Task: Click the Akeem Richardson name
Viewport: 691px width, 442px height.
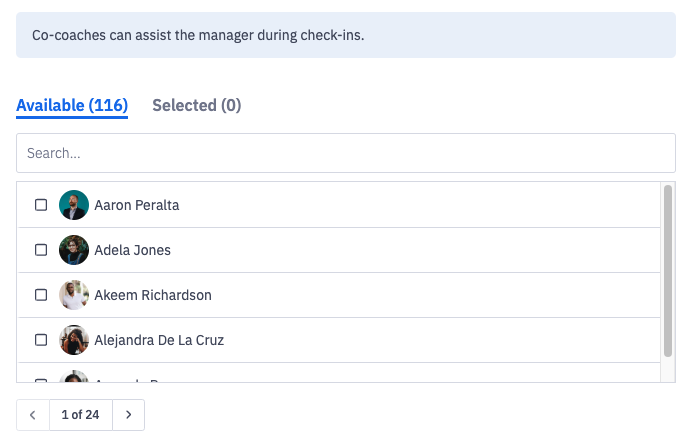Action: click(153, 295)
